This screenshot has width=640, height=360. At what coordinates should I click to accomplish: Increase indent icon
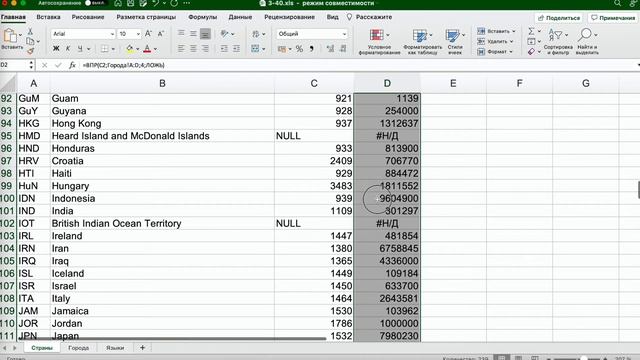click(x=236, y=49)
